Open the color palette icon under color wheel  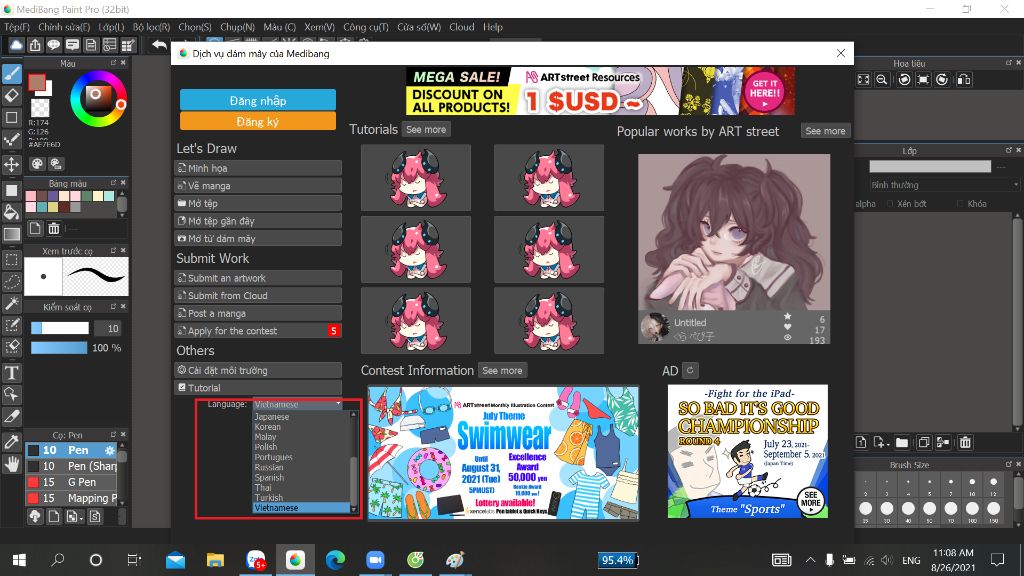coord(37,164)
